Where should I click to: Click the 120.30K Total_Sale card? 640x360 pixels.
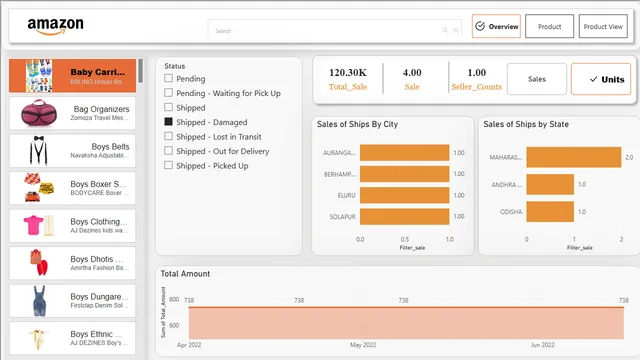pos(348,79)
